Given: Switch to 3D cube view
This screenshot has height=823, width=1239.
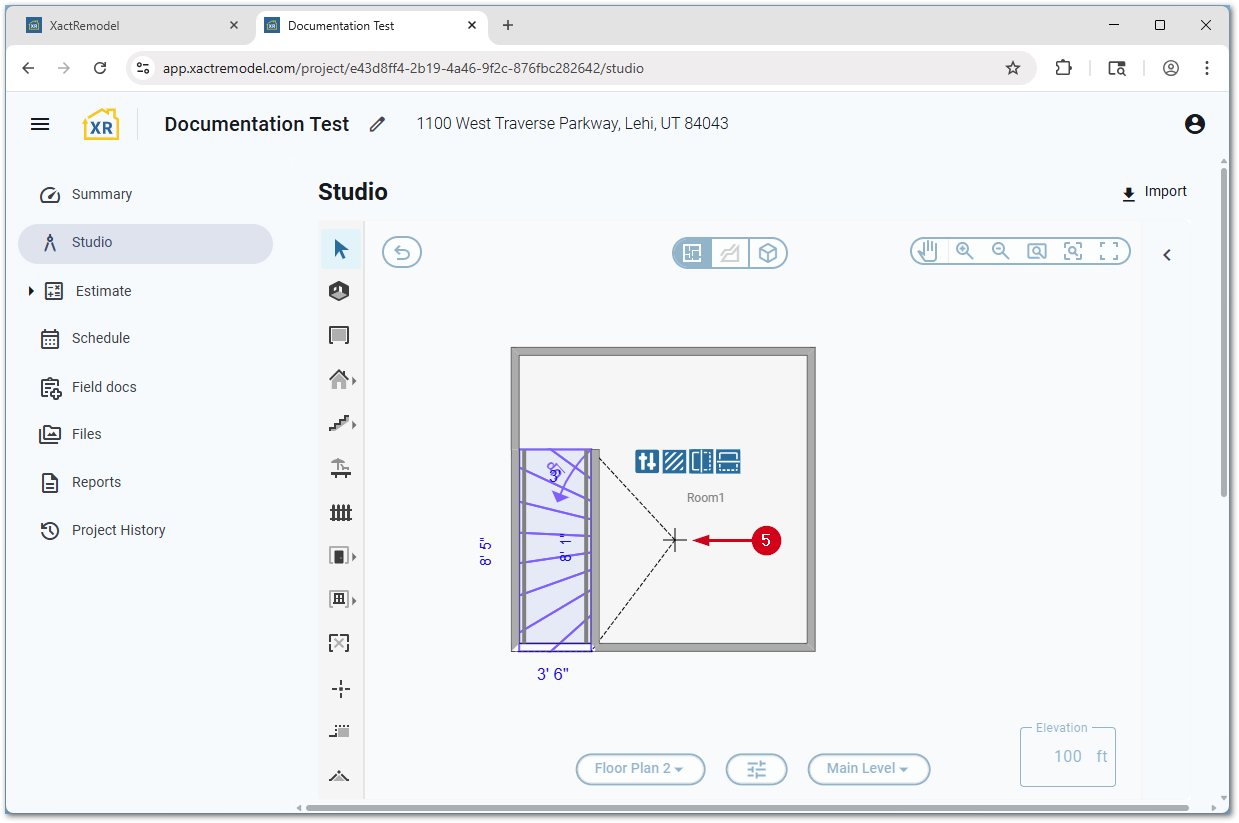Looking at the screenshot, I should tap(767, 253).
